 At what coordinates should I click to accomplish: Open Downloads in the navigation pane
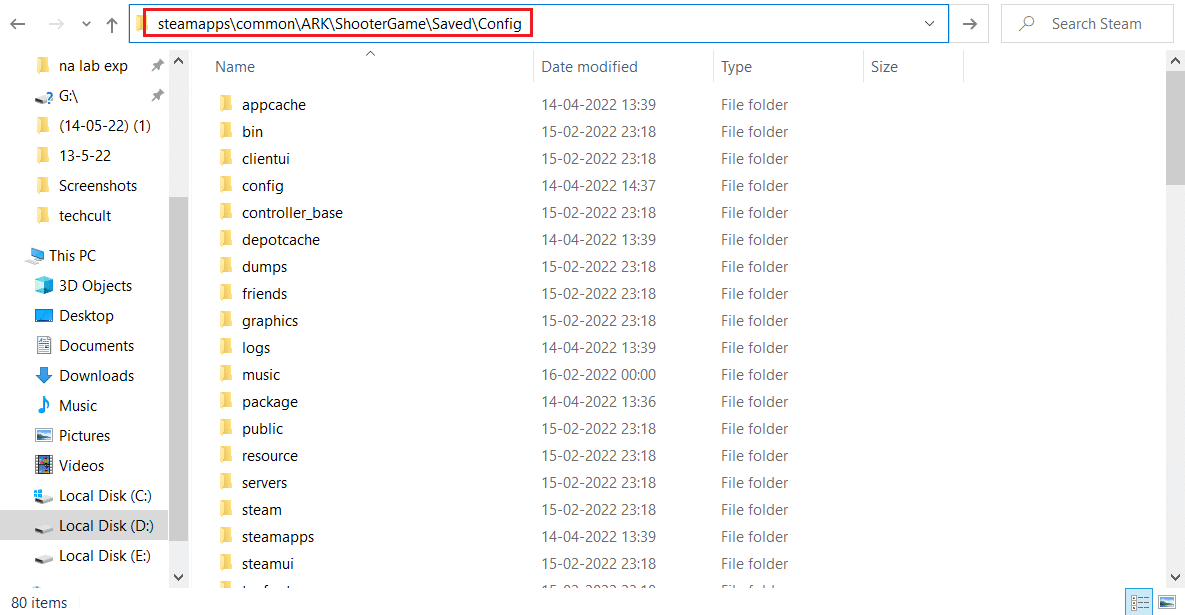96,375
